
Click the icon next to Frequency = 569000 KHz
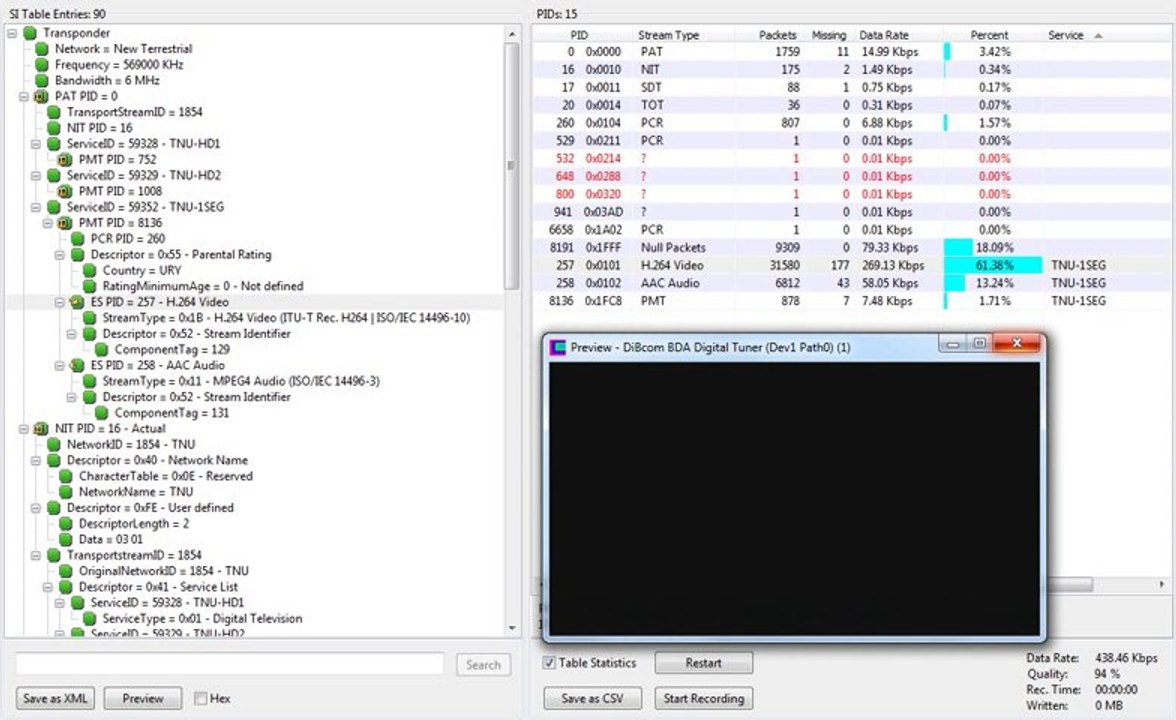(41, 64)
